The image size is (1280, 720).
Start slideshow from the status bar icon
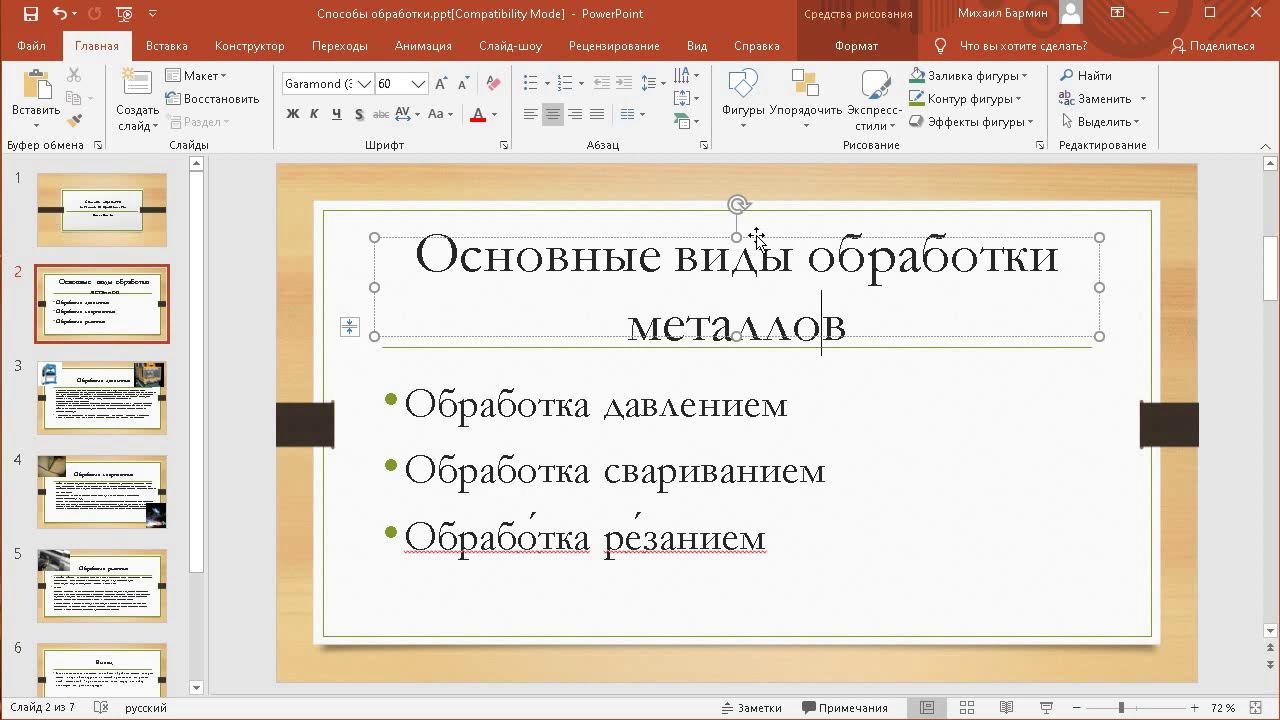[x=1047, y=708]
